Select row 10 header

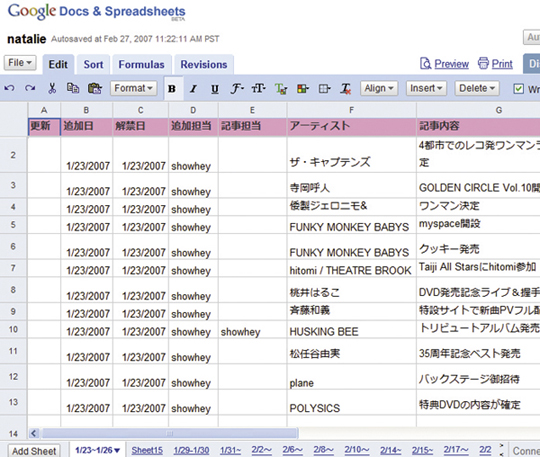click(13, 330)
